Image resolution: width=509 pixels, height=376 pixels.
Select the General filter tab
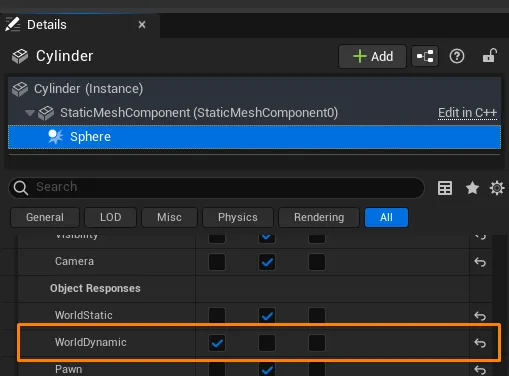pyautogui.click(x=45, y=218)
